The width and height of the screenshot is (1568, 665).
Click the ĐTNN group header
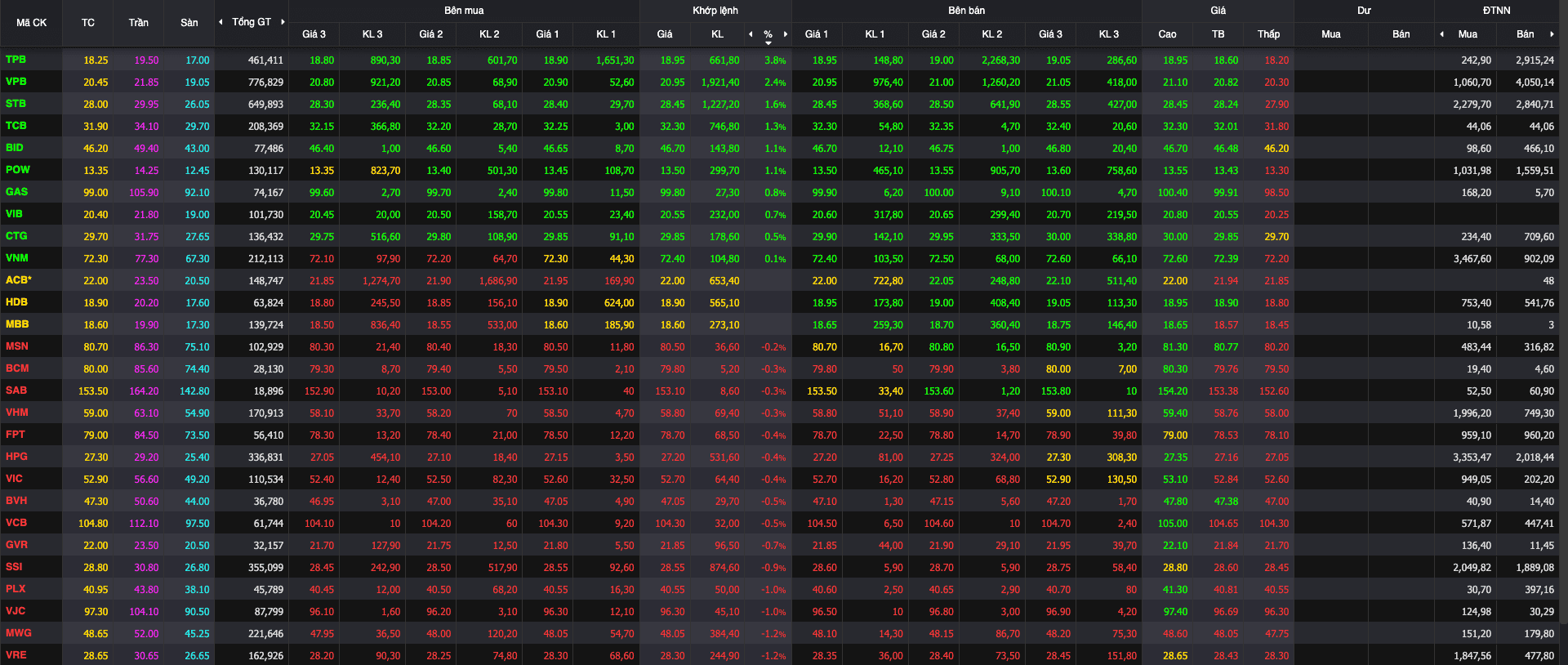click(x=1497, y=11)
